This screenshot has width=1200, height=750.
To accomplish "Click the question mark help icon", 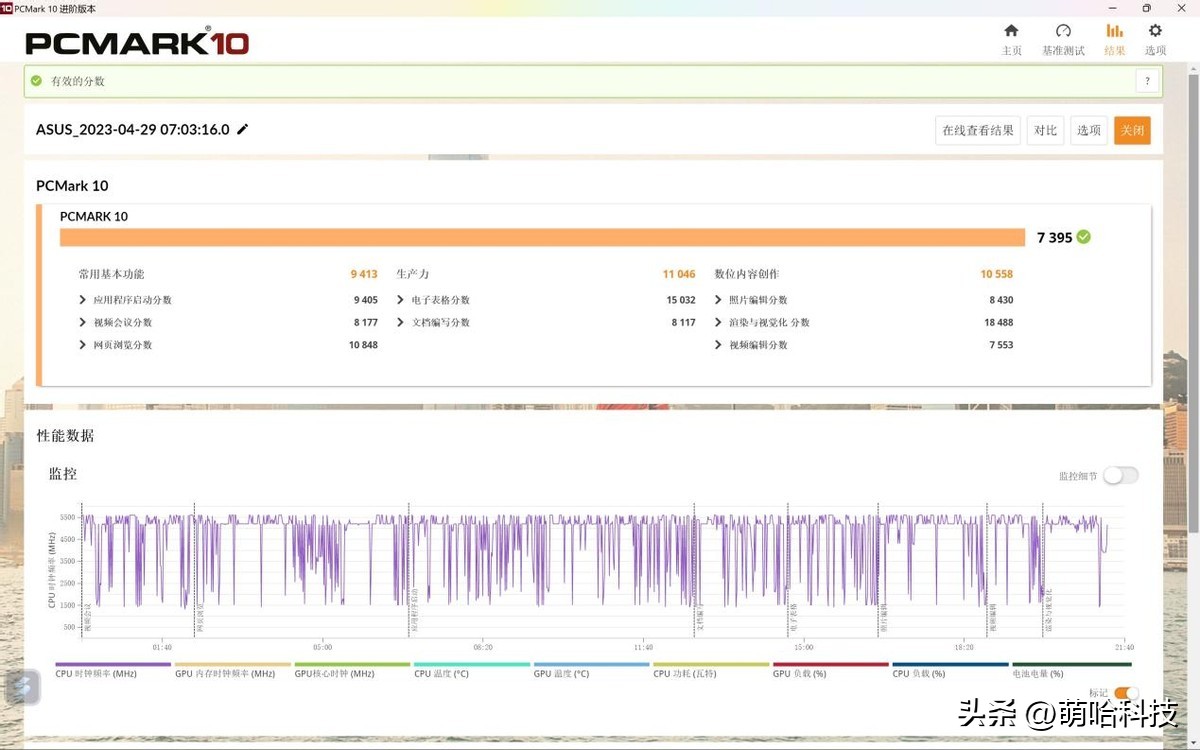I will point(1147,81).
